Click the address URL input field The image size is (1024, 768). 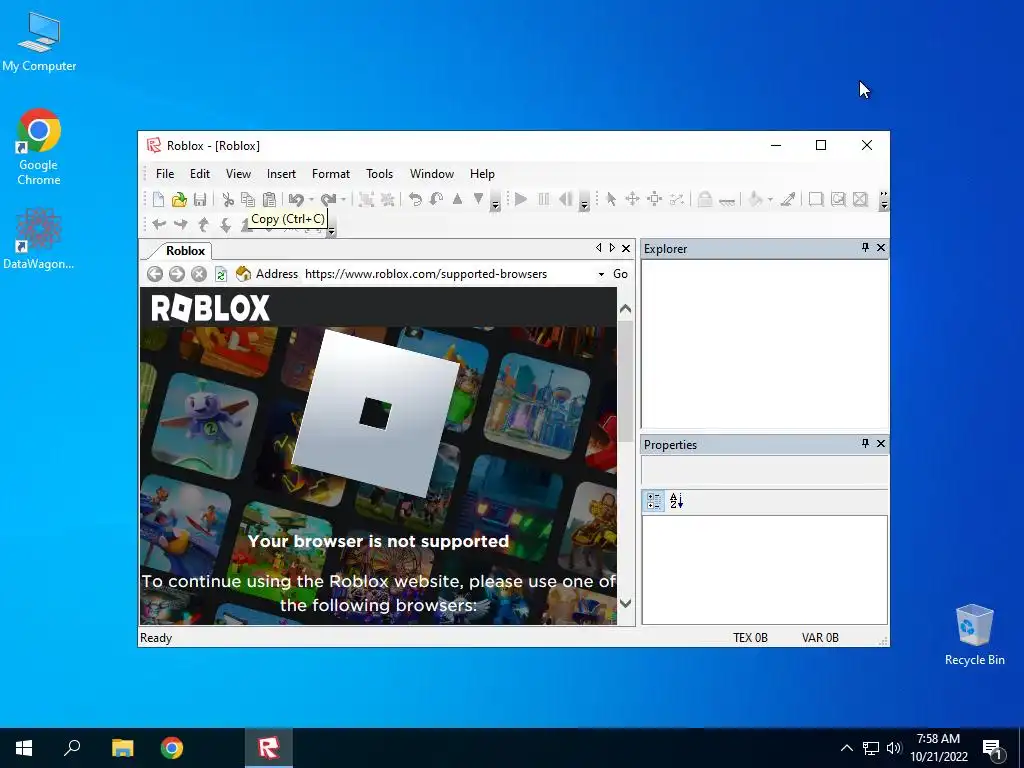(x=449, y=274)
